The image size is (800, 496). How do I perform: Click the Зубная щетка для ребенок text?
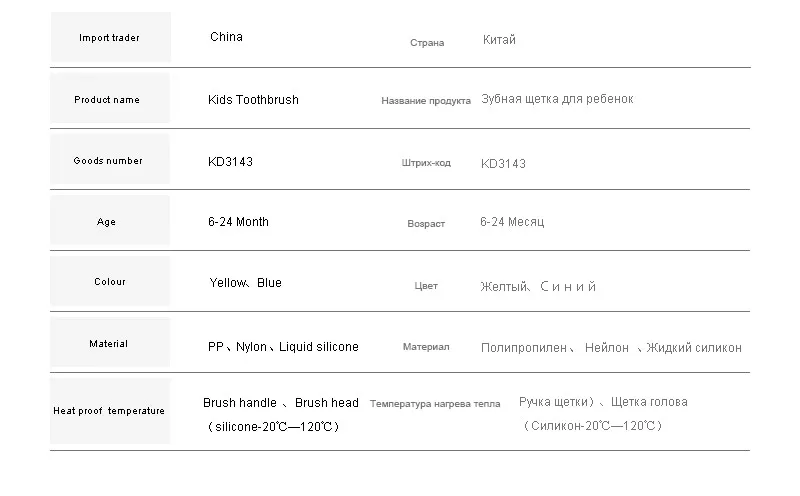pyautogui.click(x=557, y=99)
